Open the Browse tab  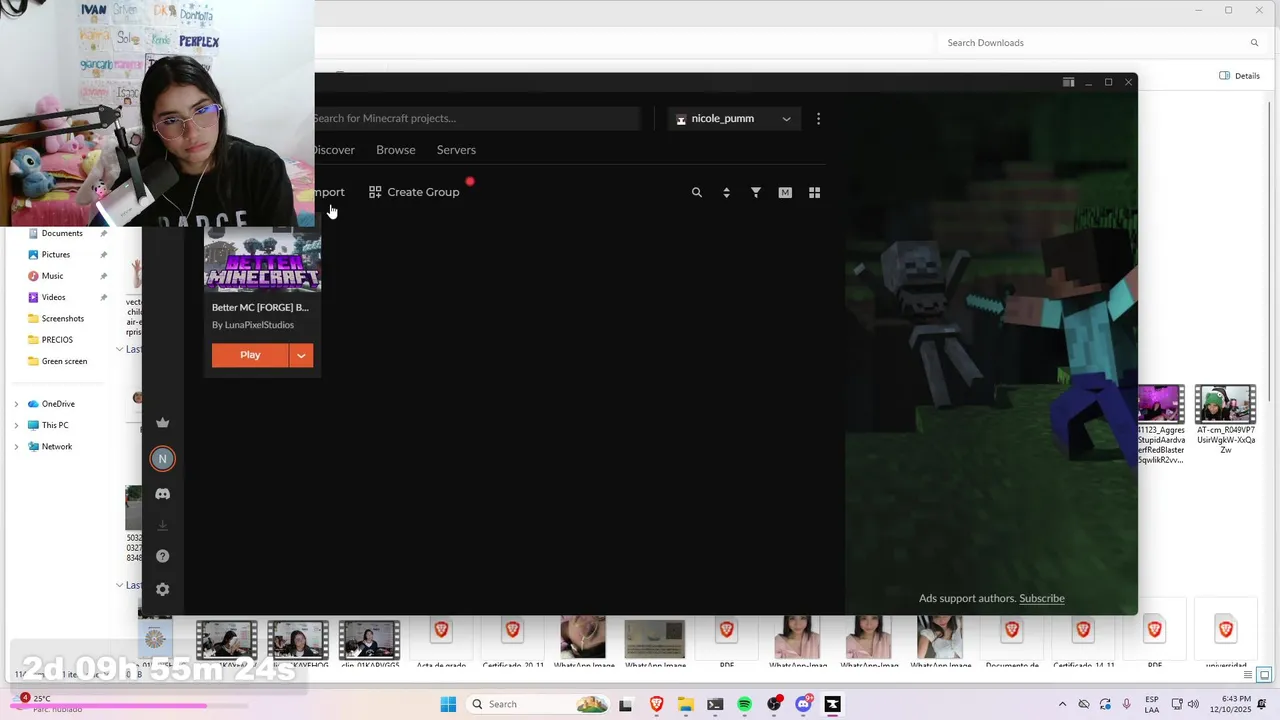click(396, 150)
